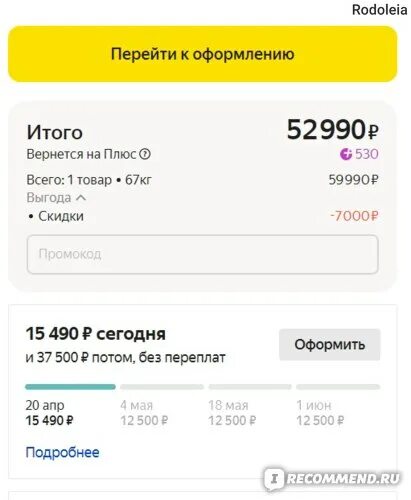Click the Скидки discount row

click(202, 216)
